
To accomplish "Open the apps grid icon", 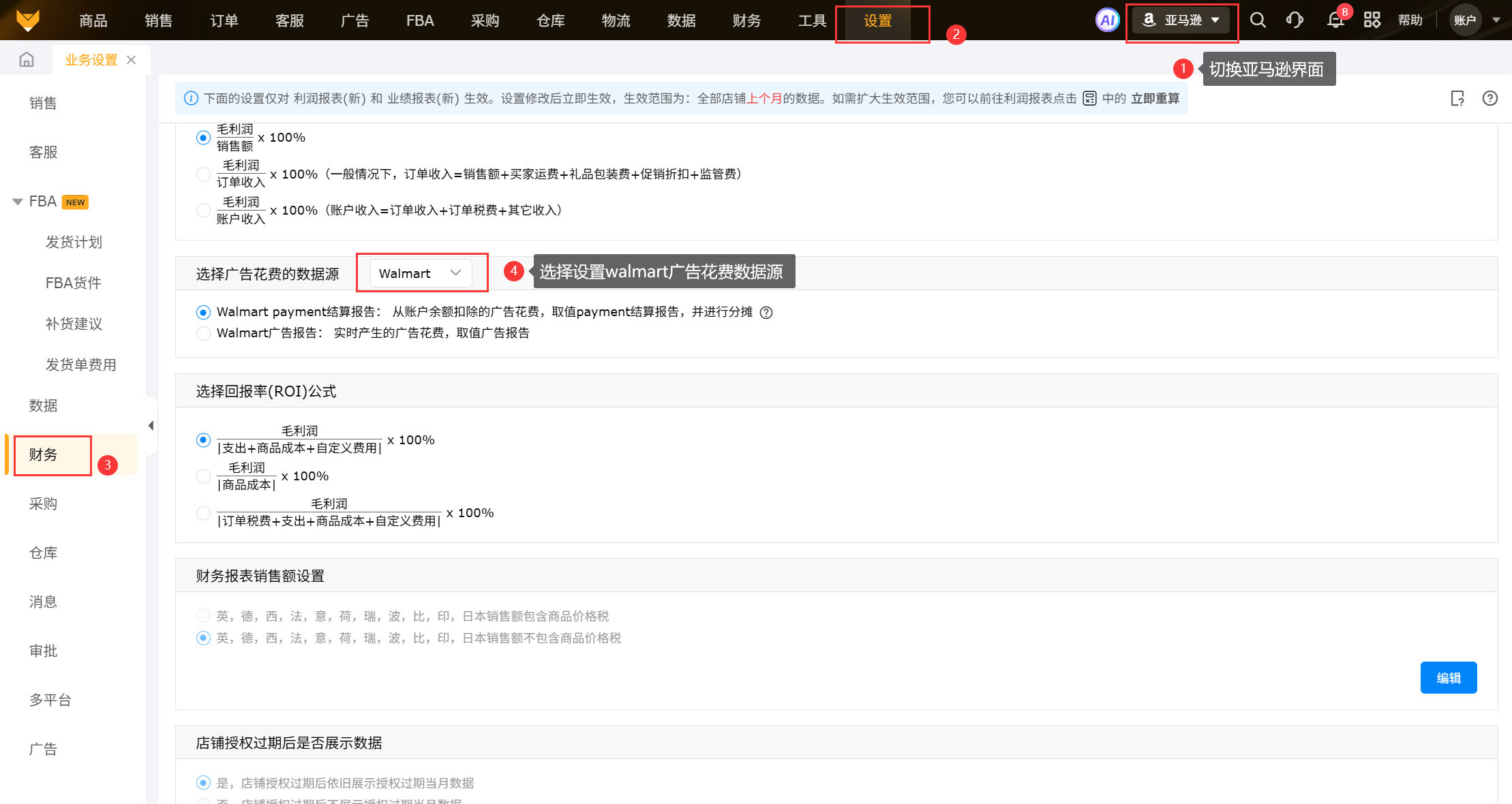I will point(1372,20).
